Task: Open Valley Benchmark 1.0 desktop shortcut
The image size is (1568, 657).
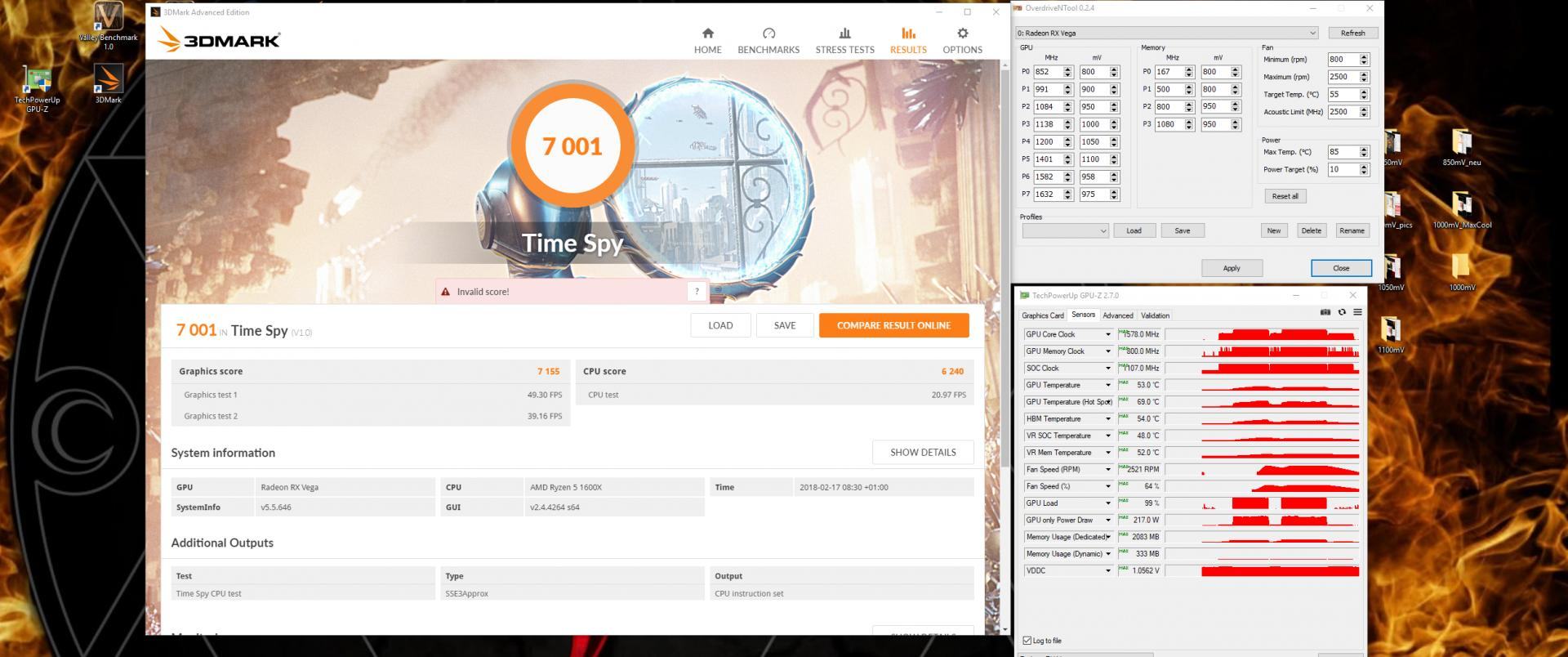Action: [108, 26]
